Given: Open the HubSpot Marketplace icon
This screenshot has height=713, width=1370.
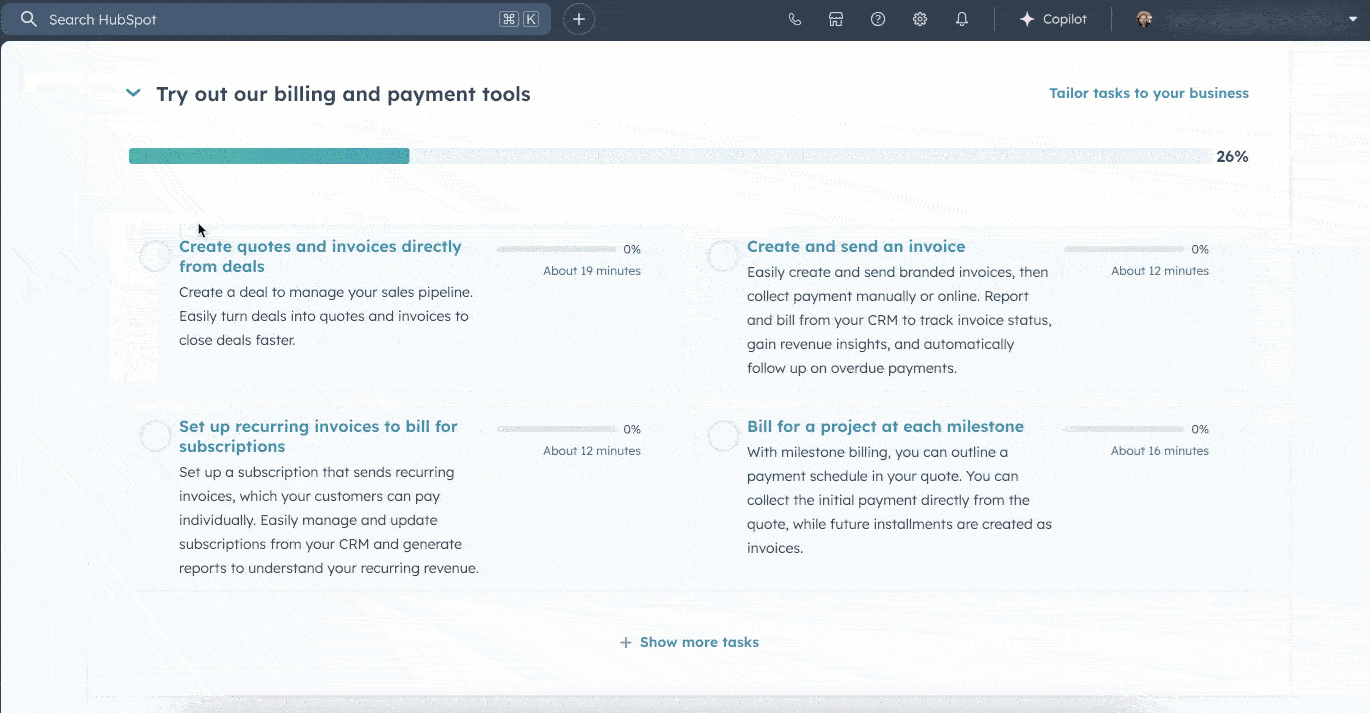Looking at the screenshot, I should coord(836,18).
